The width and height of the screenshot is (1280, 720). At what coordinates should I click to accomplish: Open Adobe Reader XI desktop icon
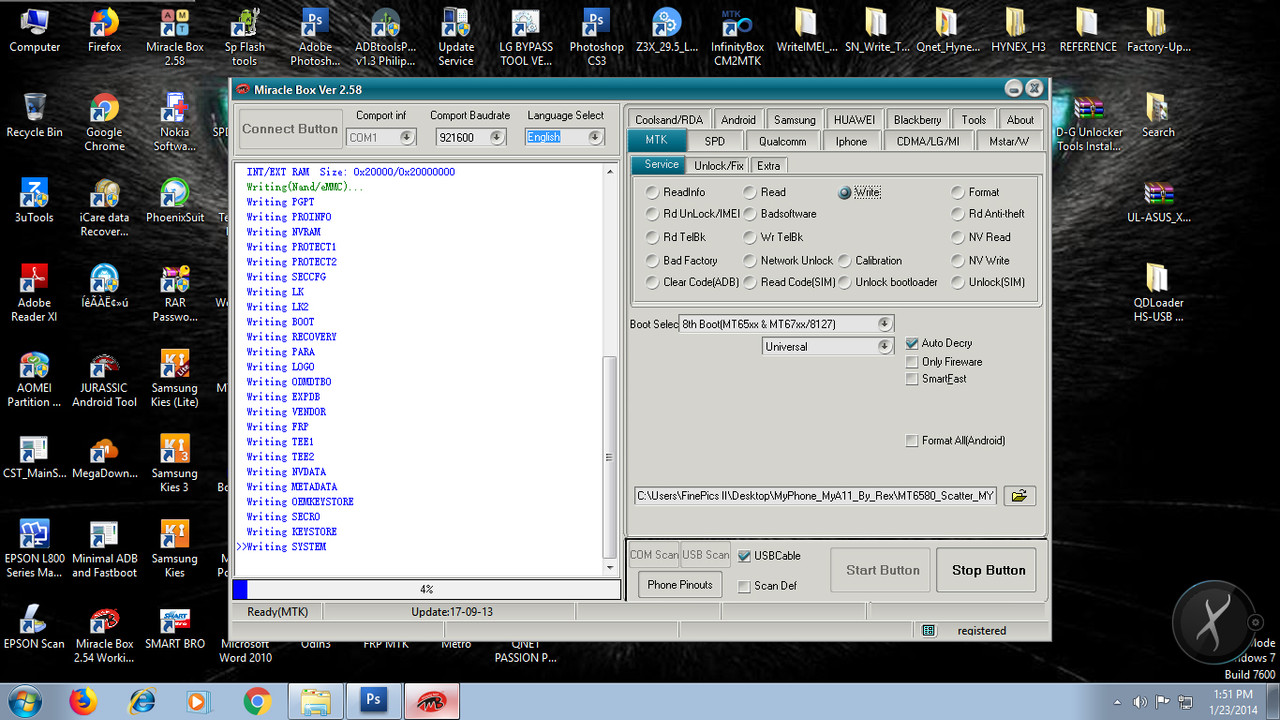coord(34,293)
